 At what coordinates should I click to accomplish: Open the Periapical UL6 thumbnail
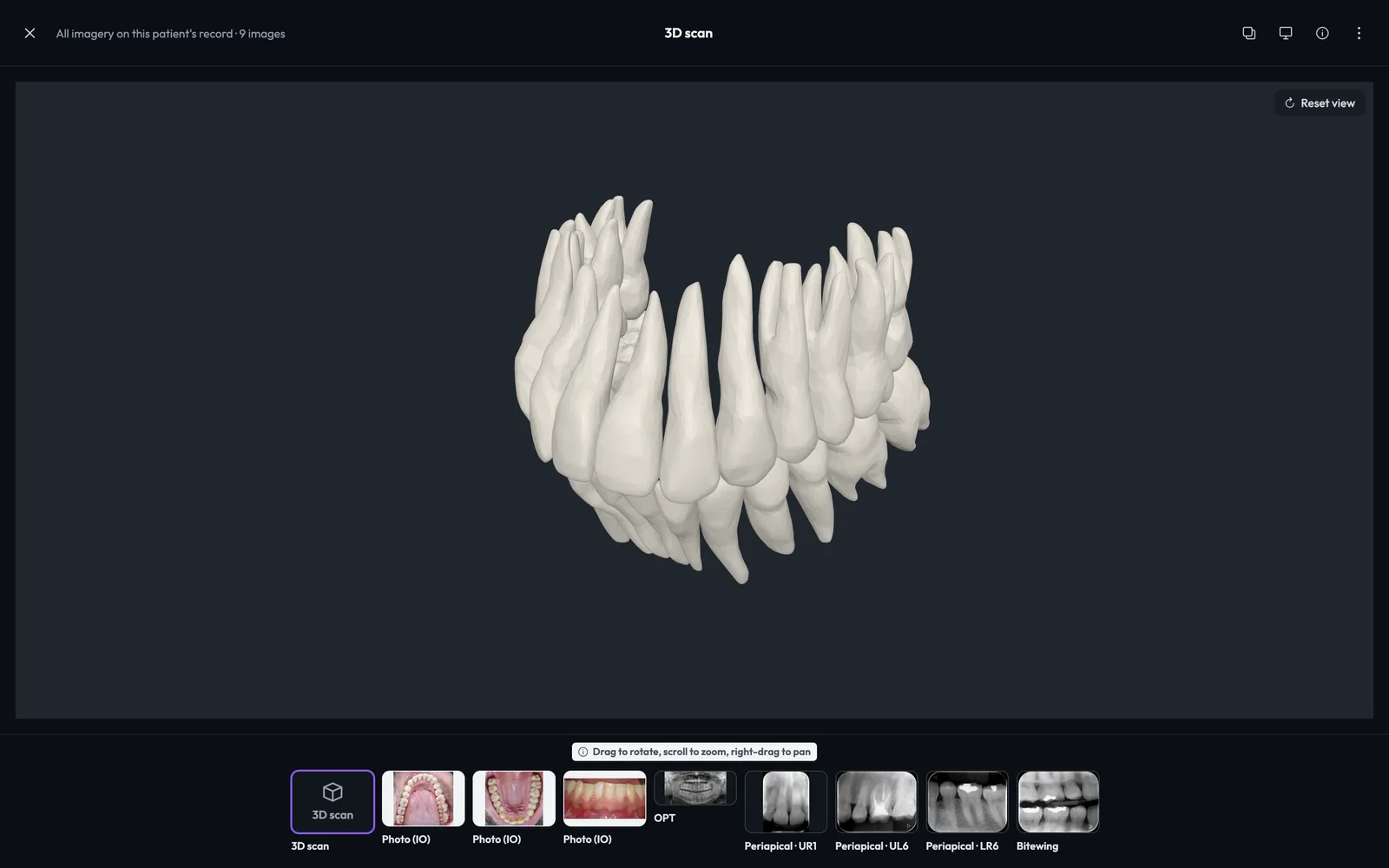coord(877,802)
